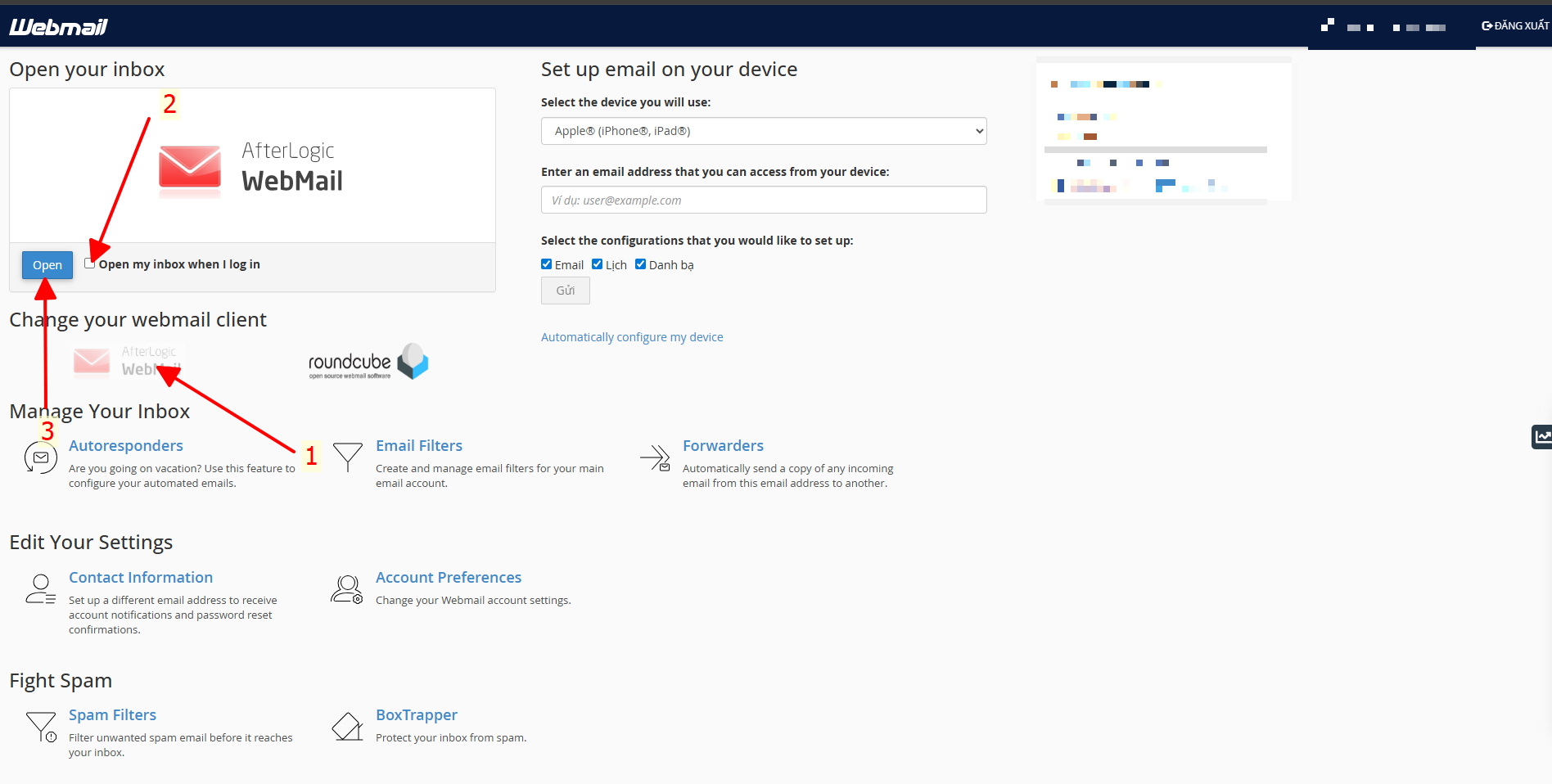Click the Forwarders arrow icon

[654, 458]
